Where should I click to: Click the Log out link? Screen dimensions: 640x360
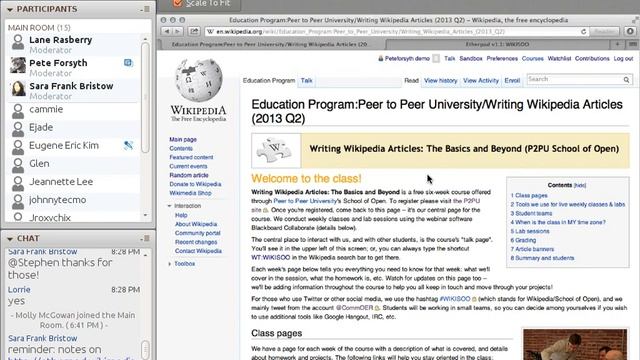pos(623,59)
